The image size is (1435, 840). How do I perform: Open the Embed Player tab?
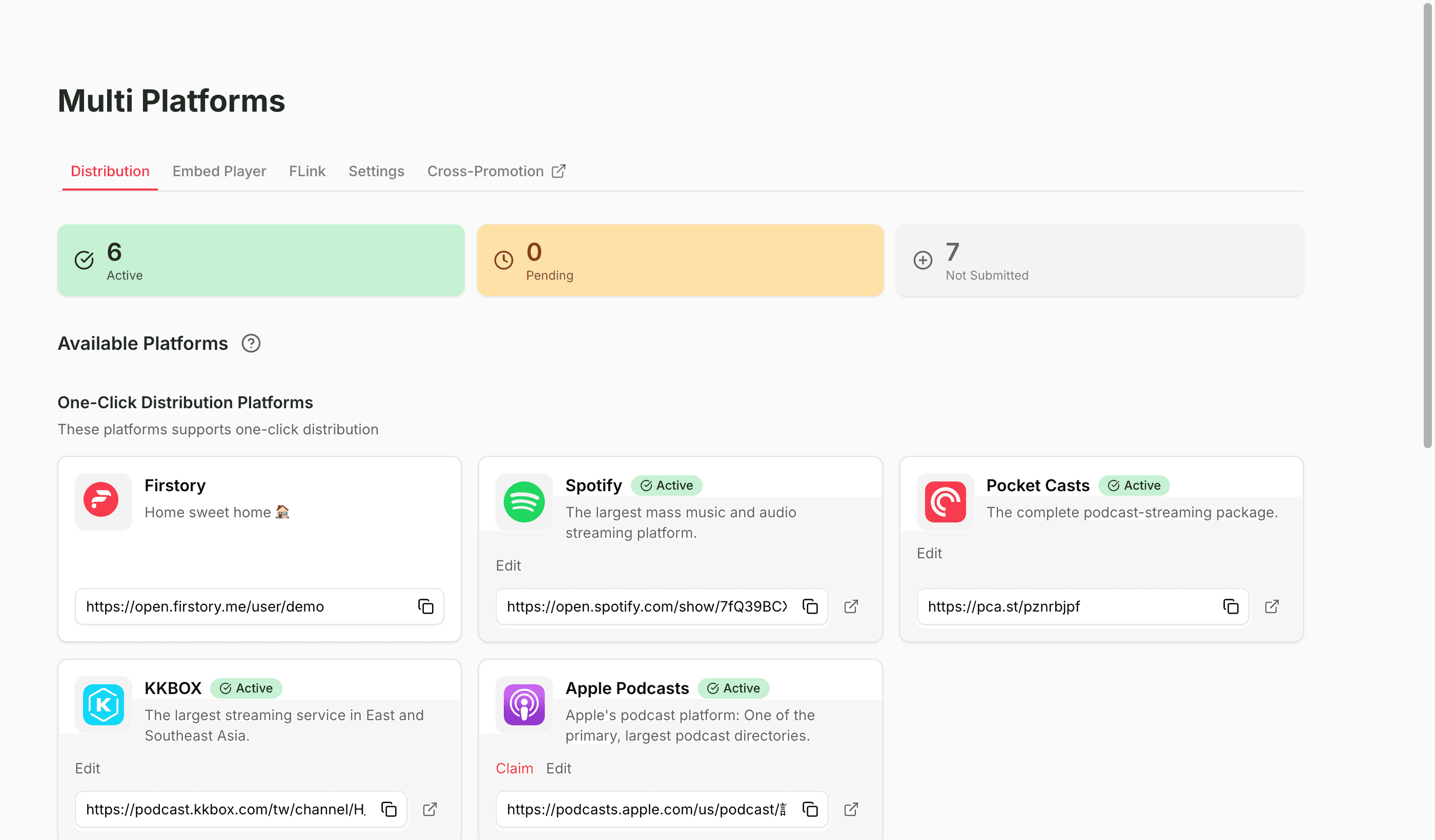(x=219, y=171)
